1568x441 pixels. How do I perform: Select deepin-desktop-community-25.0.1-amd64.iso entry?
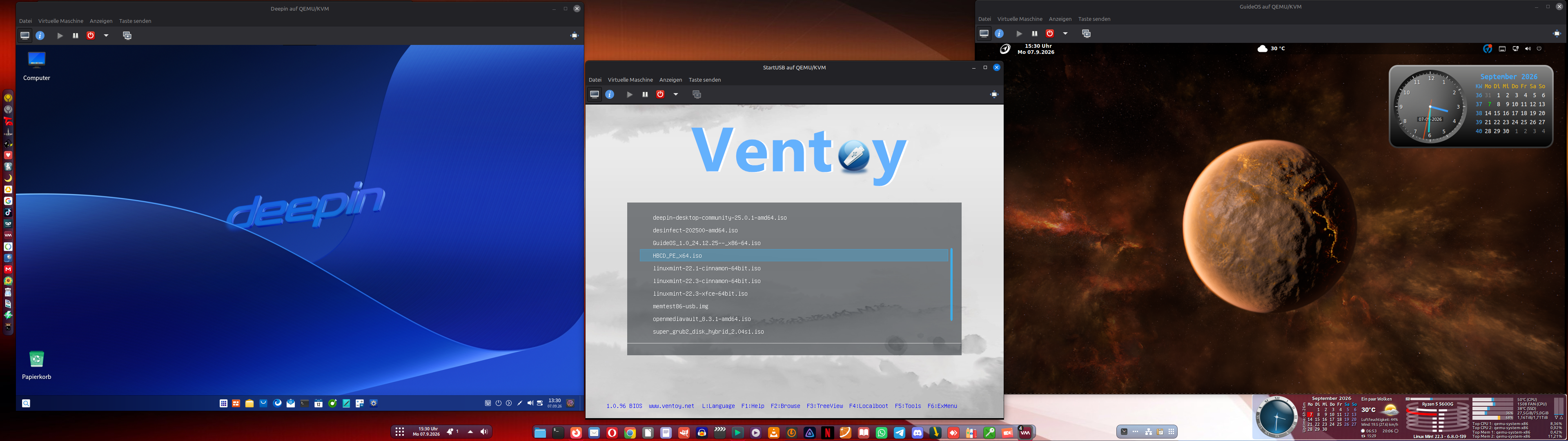click(719, 218)
